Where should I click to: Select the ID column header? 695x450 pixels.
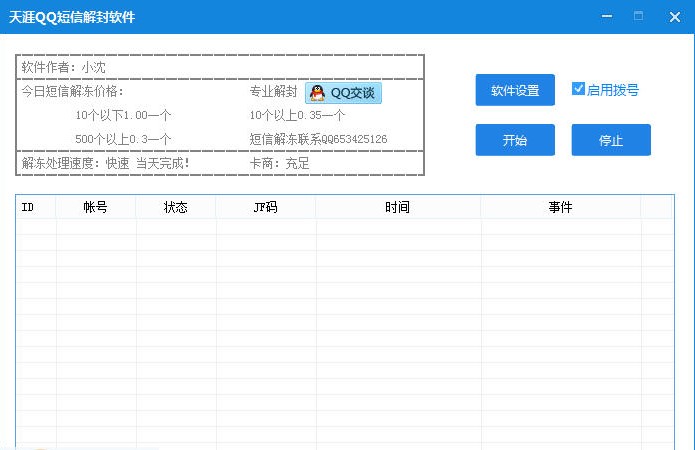pyautogui.click(x=36, y=207)
